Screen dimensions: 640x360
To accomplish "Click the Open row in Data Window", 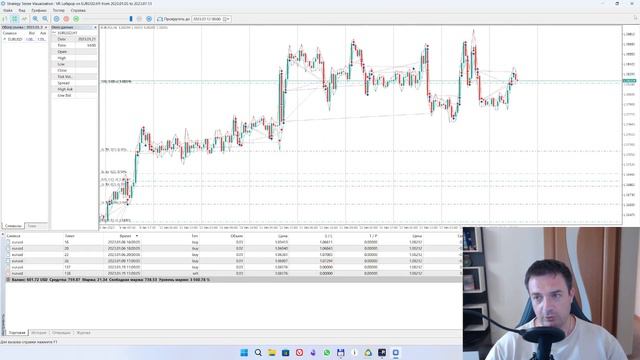I will point(74,52).
